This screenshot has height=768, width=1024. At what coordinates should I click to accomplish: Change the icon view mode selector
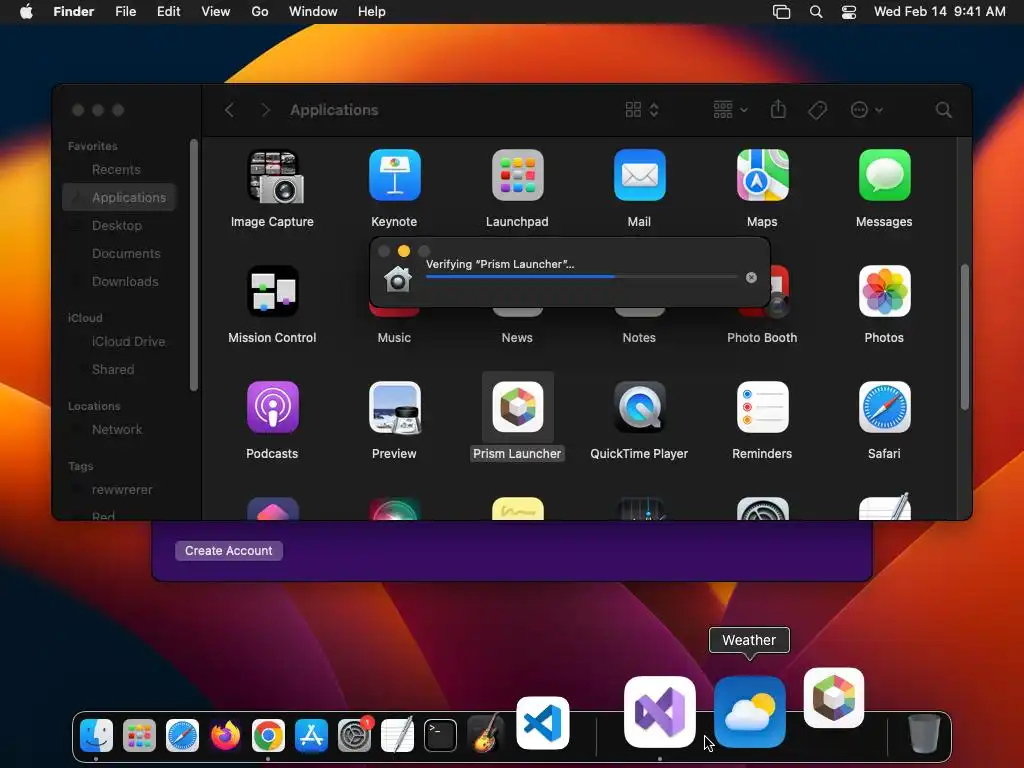click(x=641, y=110)
